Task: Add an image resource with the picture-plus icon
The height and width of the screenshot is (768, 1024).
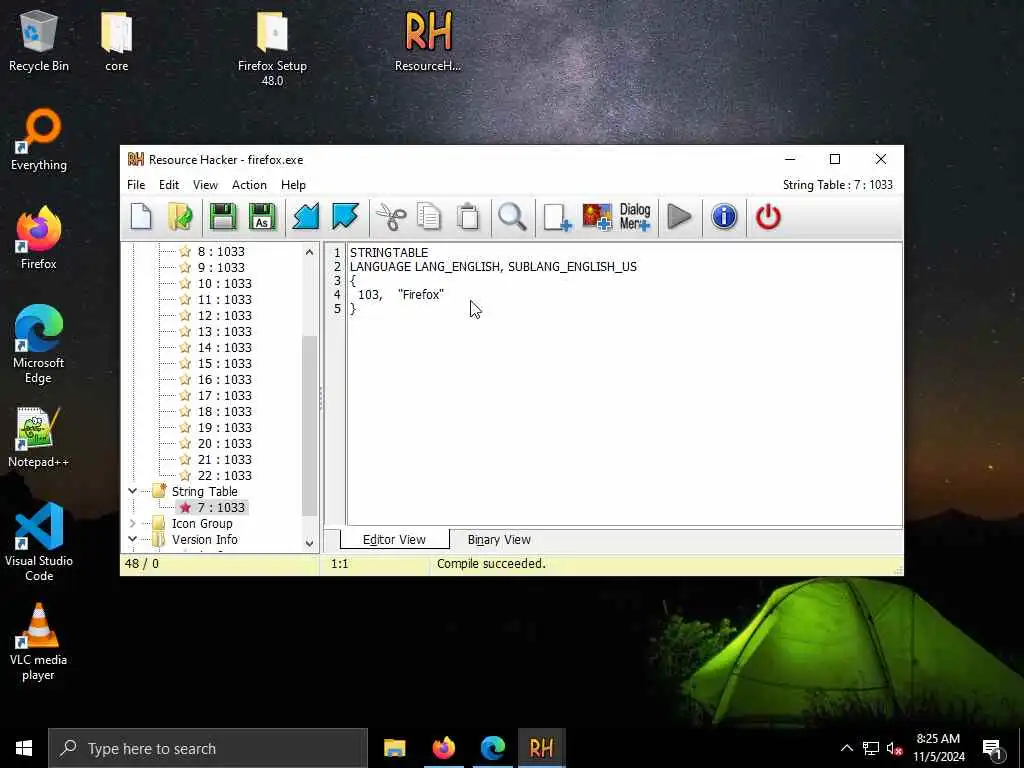Action: point(597,217)
